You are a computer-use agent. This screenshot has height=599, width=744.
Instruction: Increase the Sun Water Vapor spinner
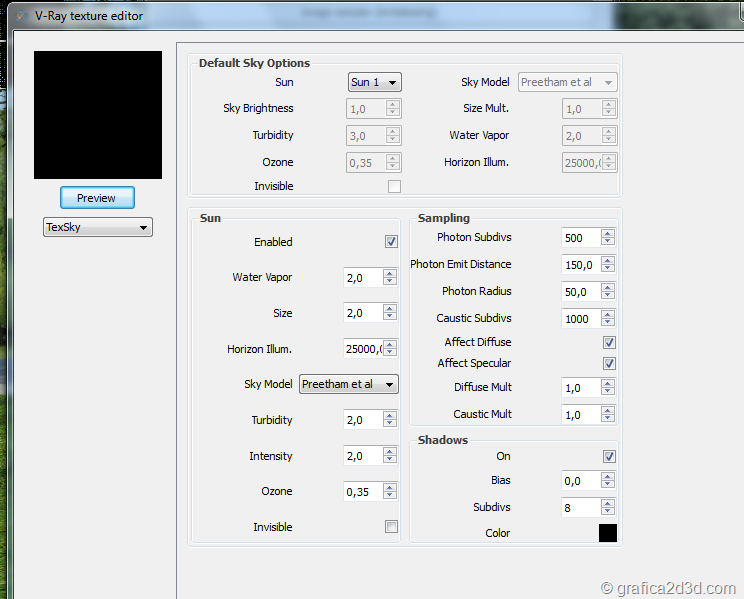coord(390,273)
